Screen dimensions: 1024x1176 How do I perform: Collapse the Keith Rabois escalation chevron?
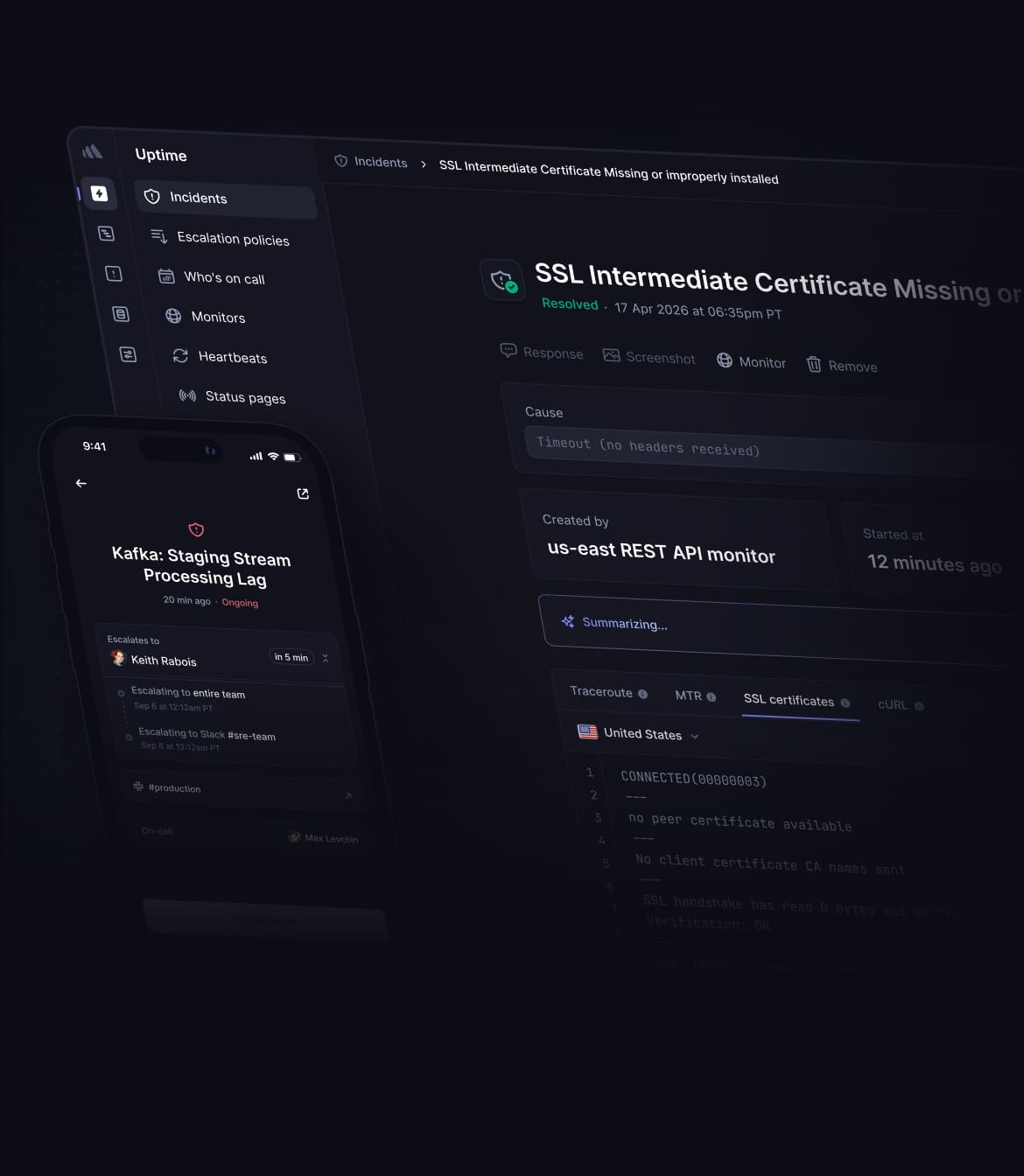pos(326,658)
